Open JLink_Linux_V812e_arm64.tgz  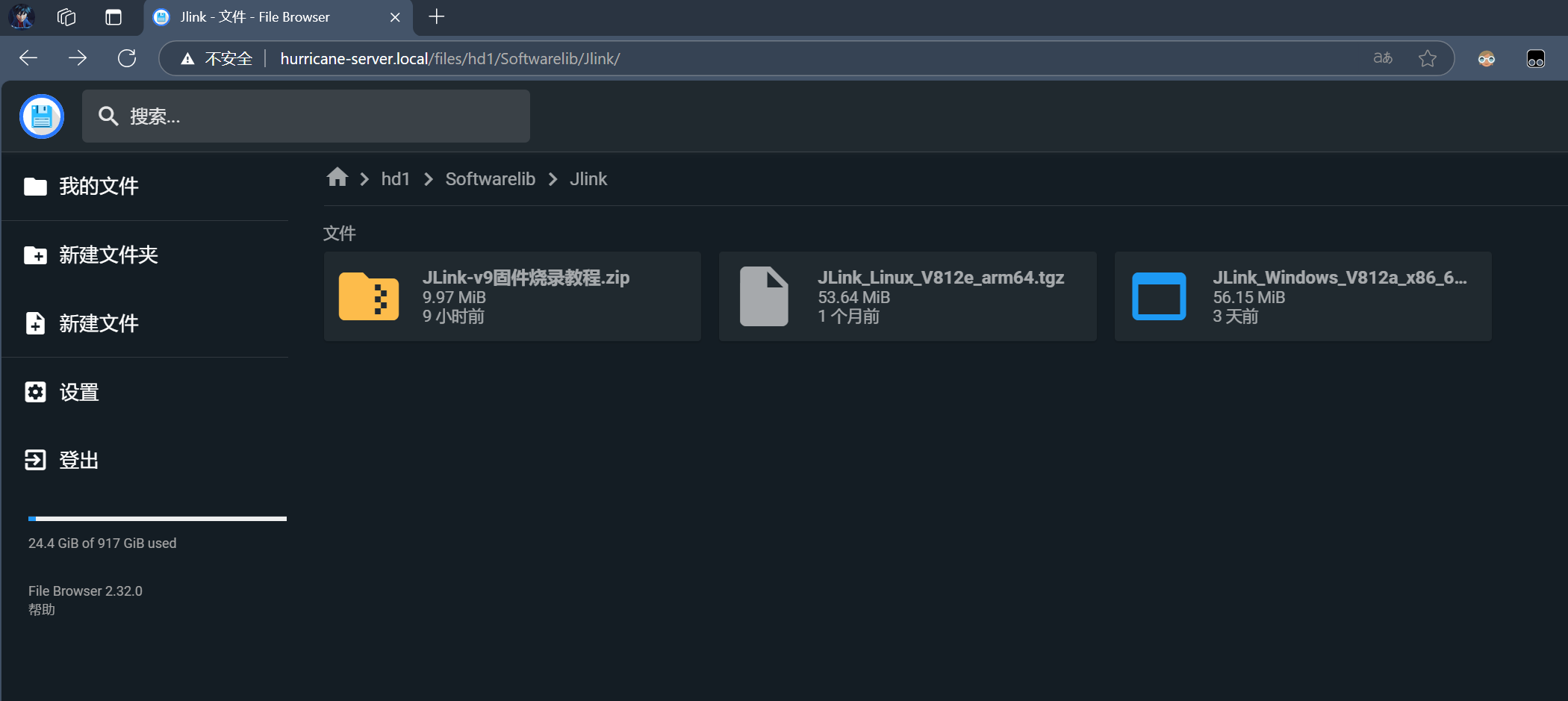[906, 296]
